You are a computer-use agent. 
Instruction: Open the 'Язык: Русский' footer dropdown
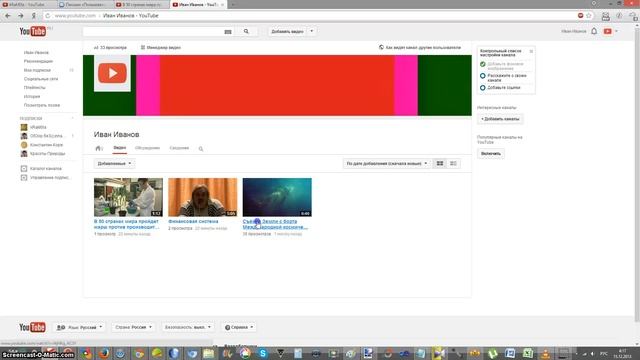pos(80,327)
